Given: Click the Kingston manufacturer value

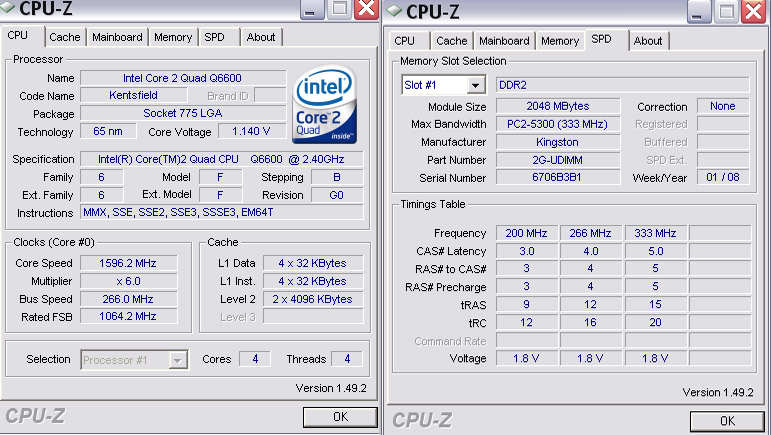Looking at the screenshot, I should (x=558, y=142).
